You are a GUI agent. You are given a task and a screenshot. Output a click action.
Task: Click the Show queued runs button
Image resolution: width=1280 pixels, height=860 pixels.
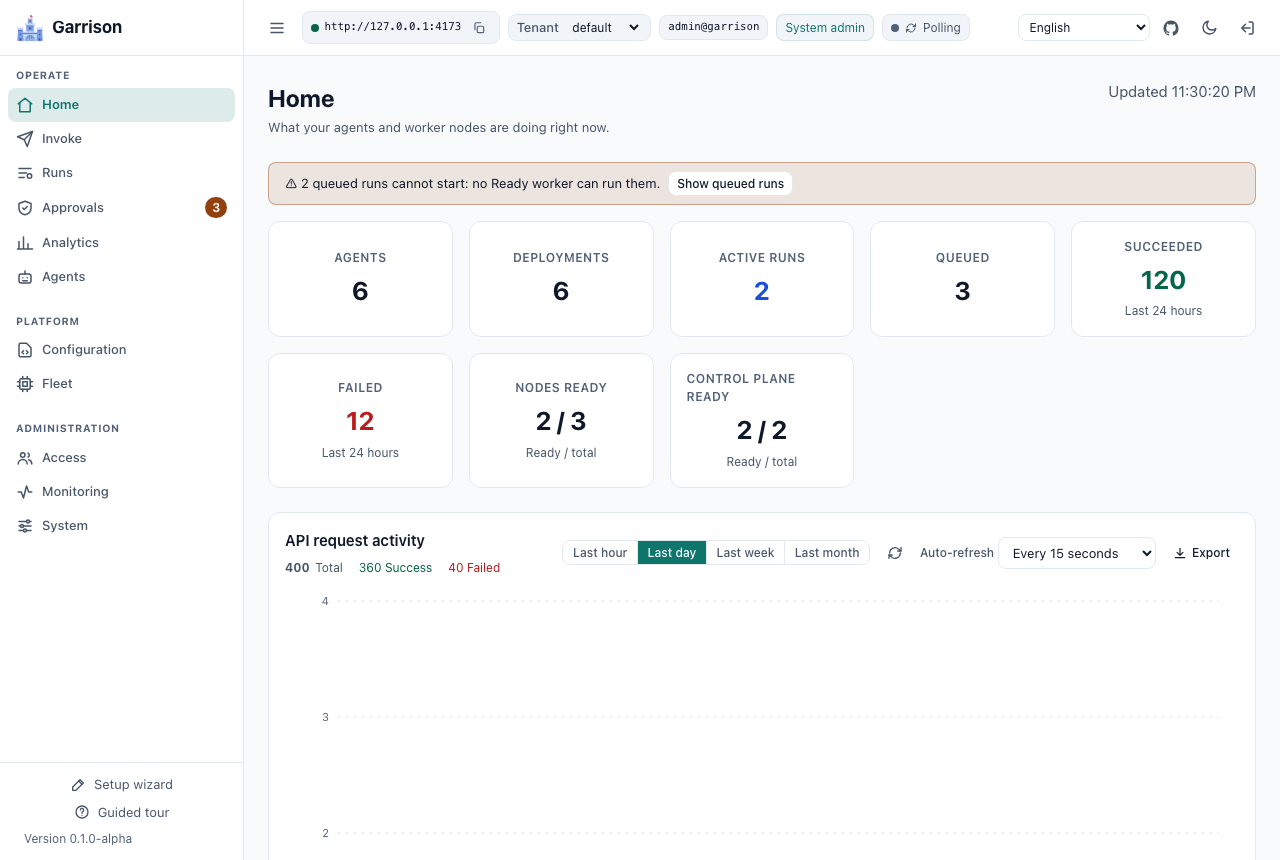pyautogui.click(x=730, y=184)
